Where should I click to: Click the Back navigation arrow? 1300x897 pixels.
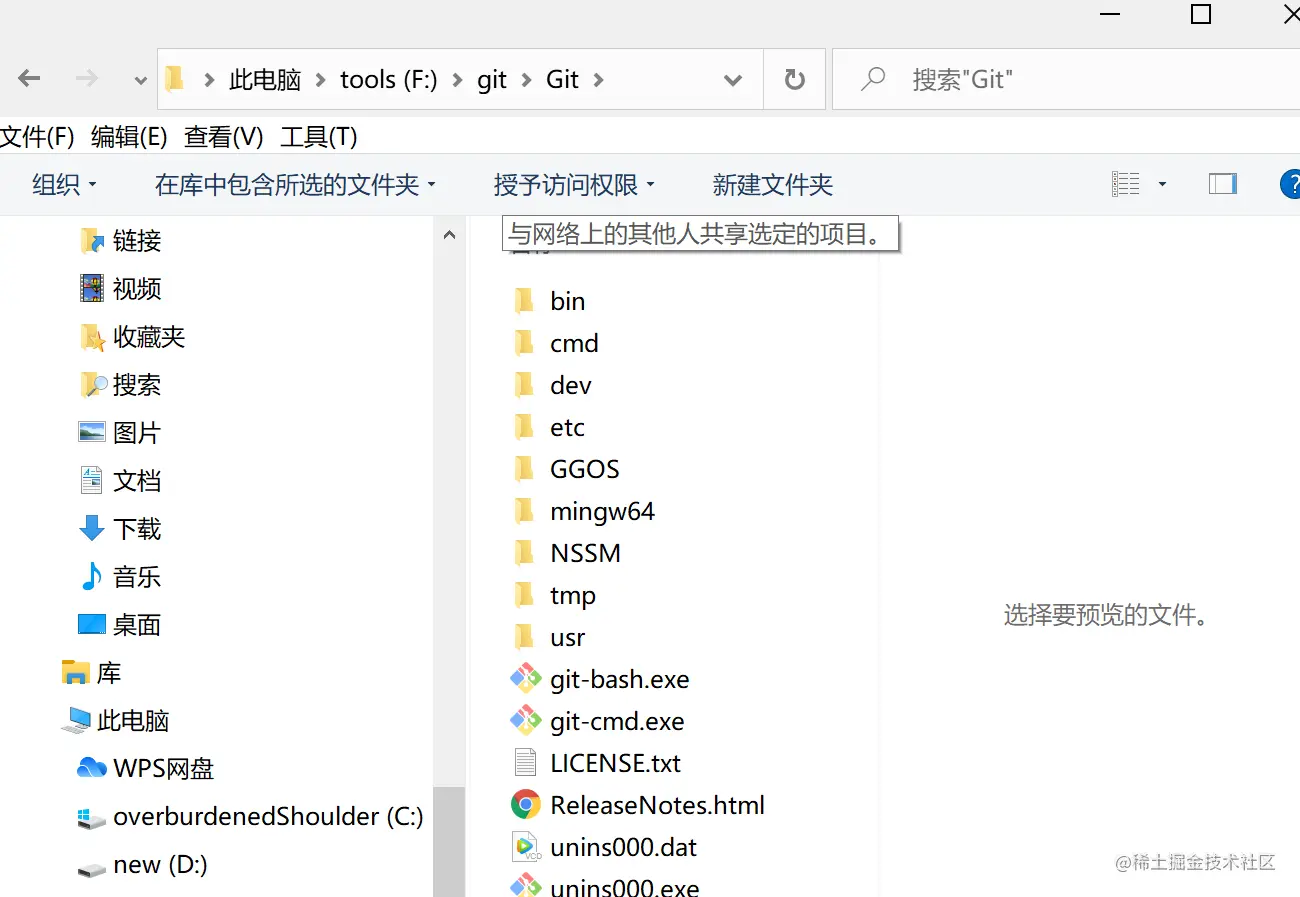coord(29,79)
